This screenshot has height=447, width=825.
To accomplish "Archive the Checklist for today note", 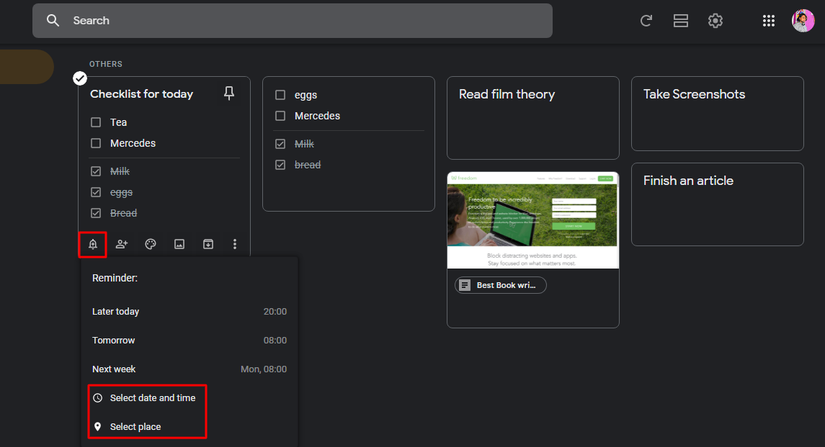I will (x=208, y=244).
